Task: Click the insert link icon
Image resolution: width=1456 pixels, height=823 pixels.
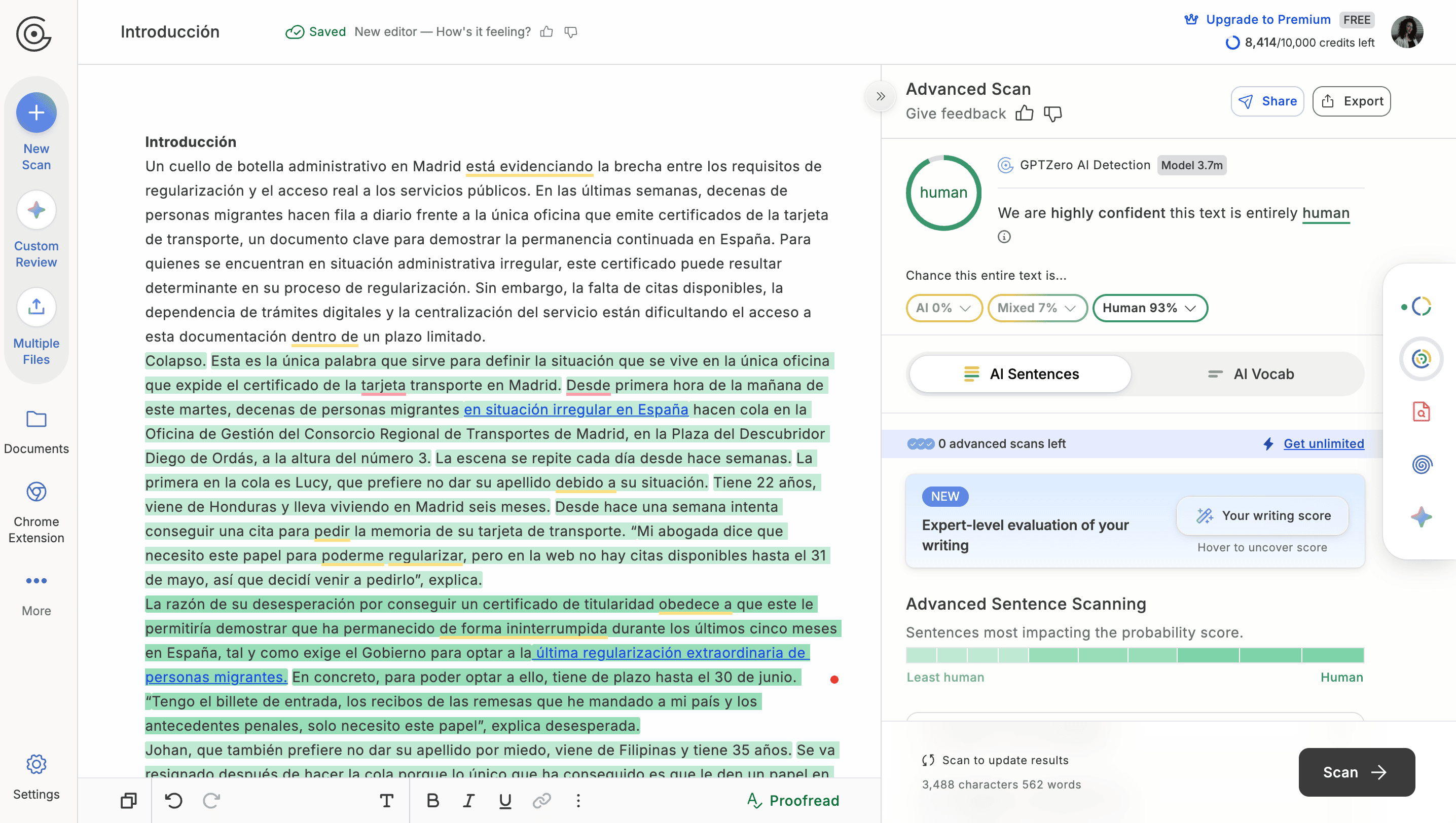Action: click(x=541, y=800)
